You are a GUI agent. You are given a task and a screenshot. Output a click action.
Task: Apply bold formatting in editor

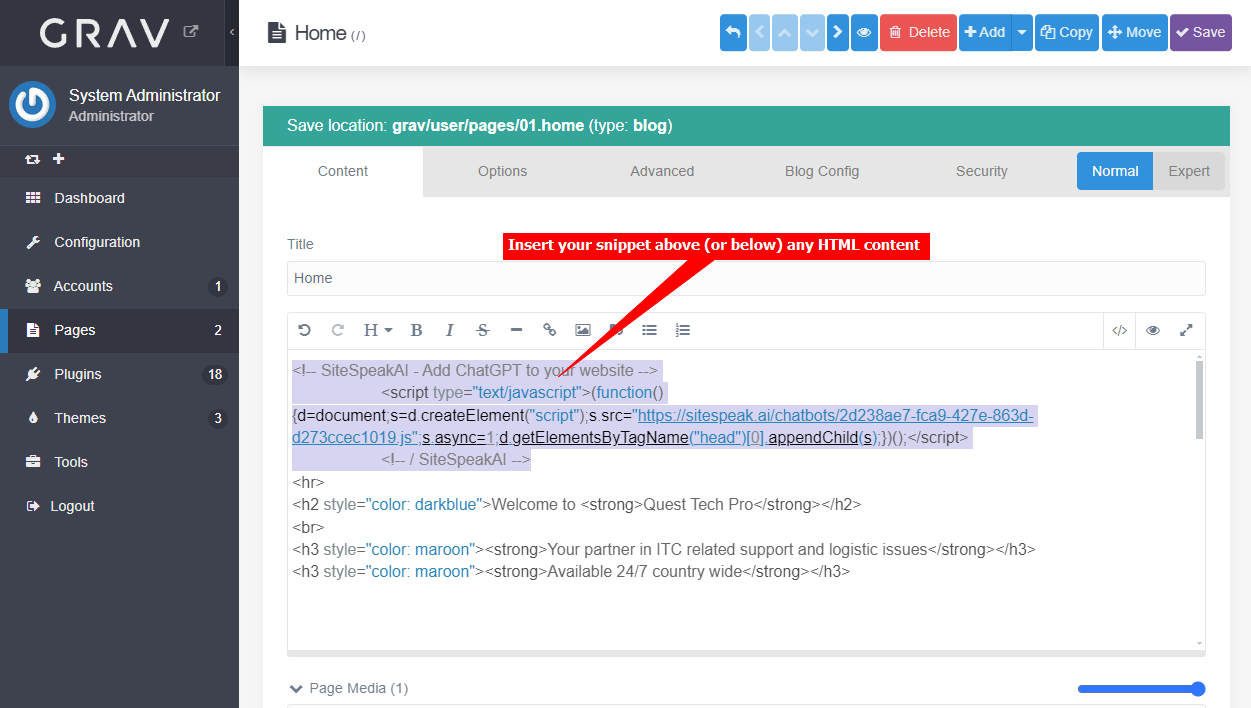pyautogui.click(x=417, y=330)
